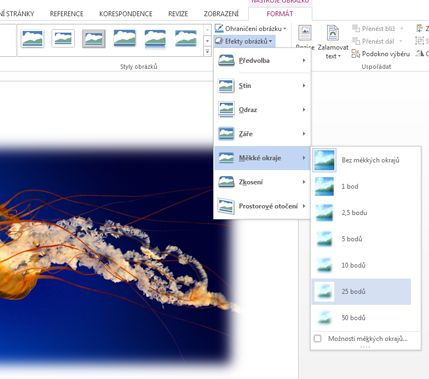Click the Stín menu icon
The image size is (429, 379).
pos(226,86)
